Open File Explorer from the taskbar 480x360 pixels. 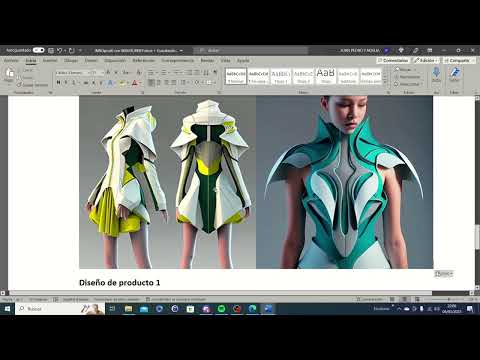(128, 309)
